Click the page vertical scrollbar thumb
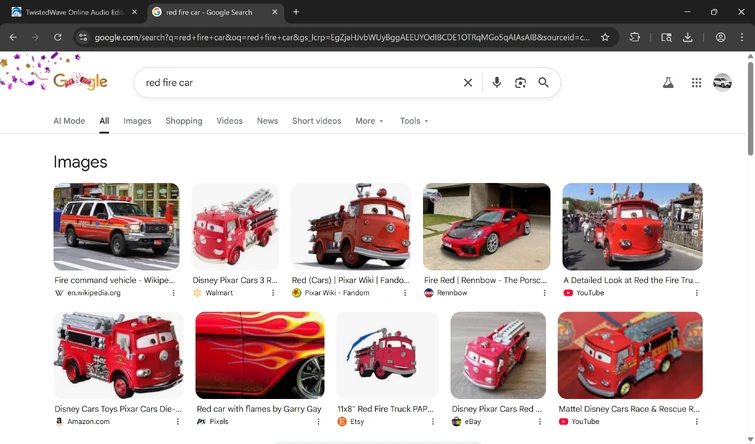The image size is (755, 444). coord(750,108)
